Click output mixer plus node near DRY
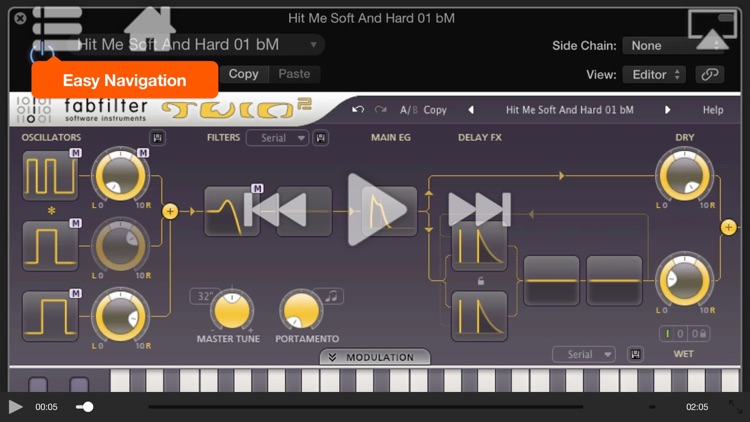This screenshot has height=422, width=750. pyautogui.click(x=728, y=227)
